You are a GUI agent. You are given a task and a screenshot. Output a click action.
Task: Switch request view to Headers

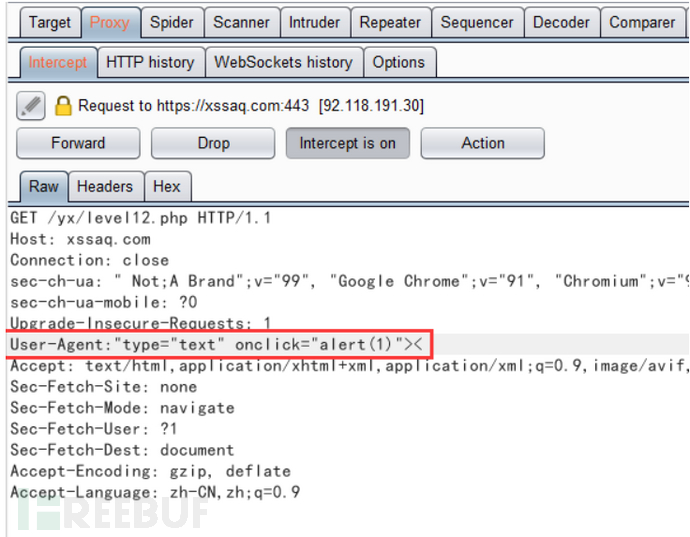pos(104,186)
